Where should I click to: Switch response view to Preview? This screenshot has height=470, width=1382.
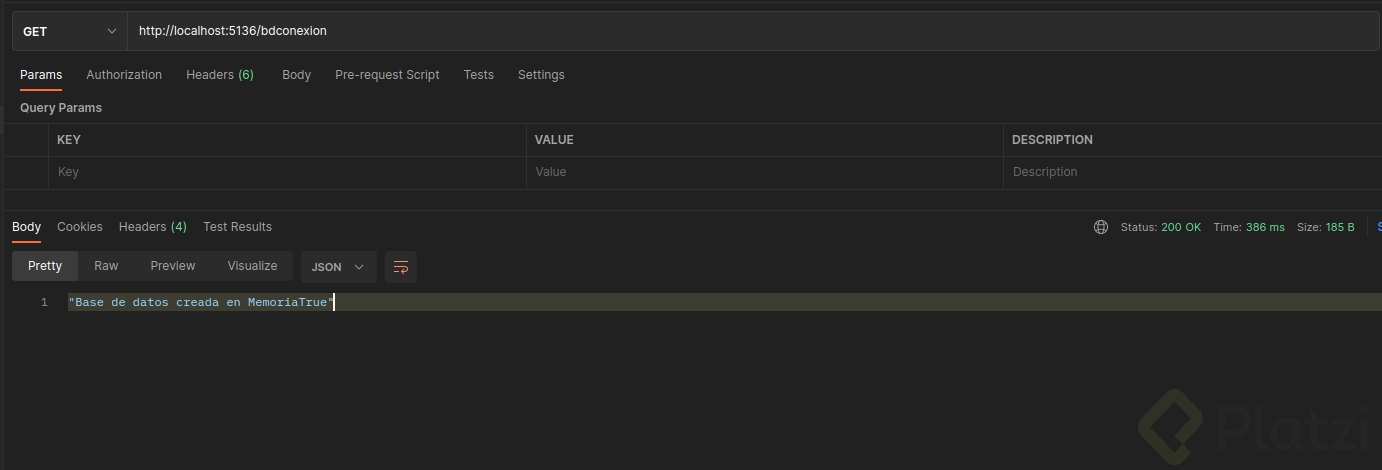[173, 266]
